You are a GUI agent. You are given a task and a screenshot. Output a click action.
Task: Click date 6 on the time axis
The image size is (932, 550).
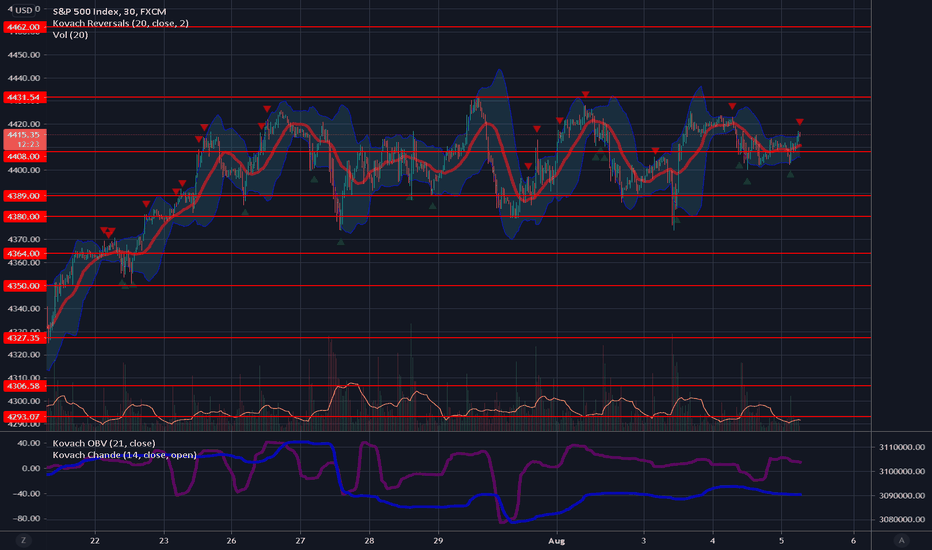click(854, 540)
